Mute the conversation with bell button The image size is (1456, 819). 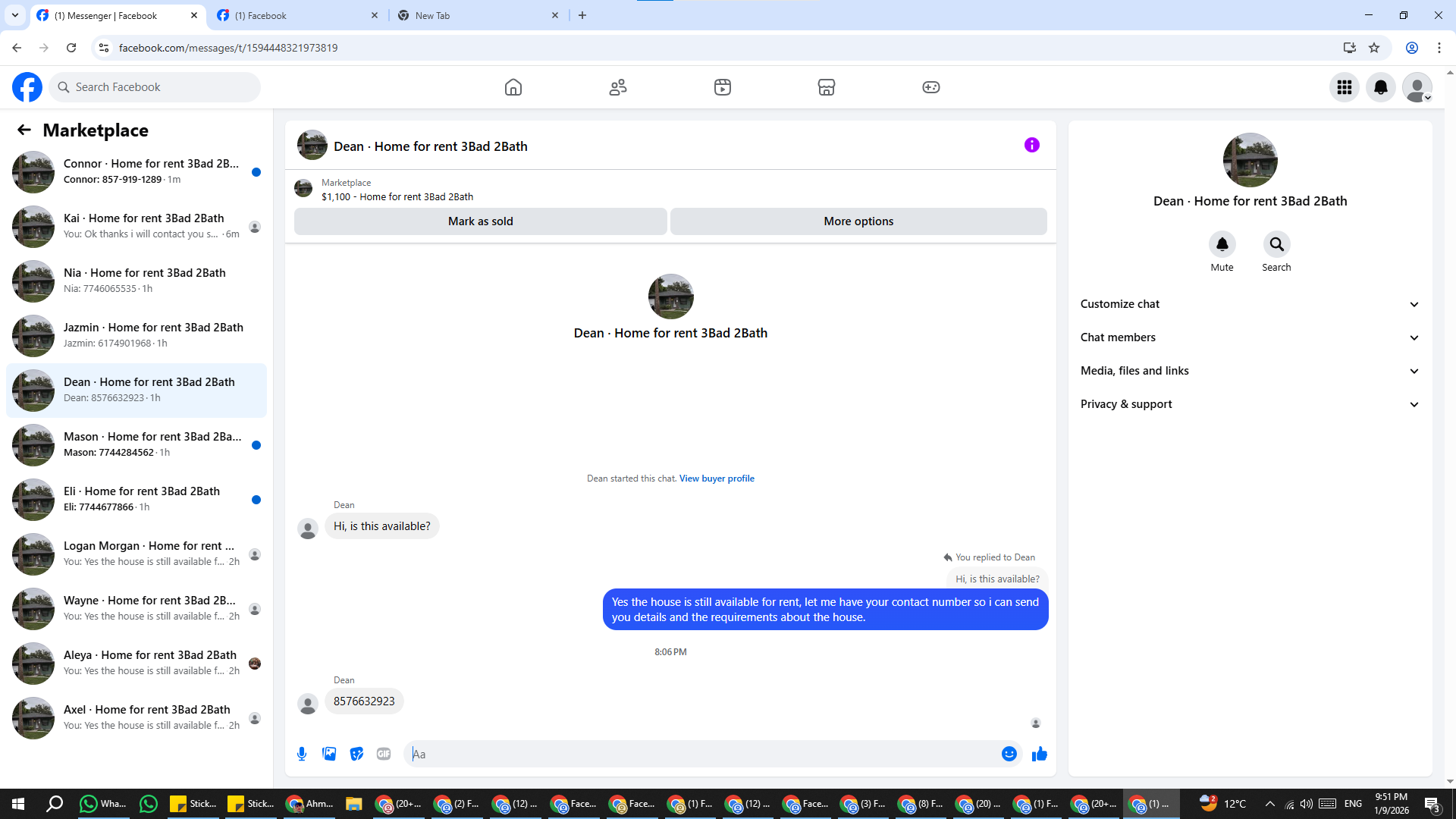(x=1222, y=244)
